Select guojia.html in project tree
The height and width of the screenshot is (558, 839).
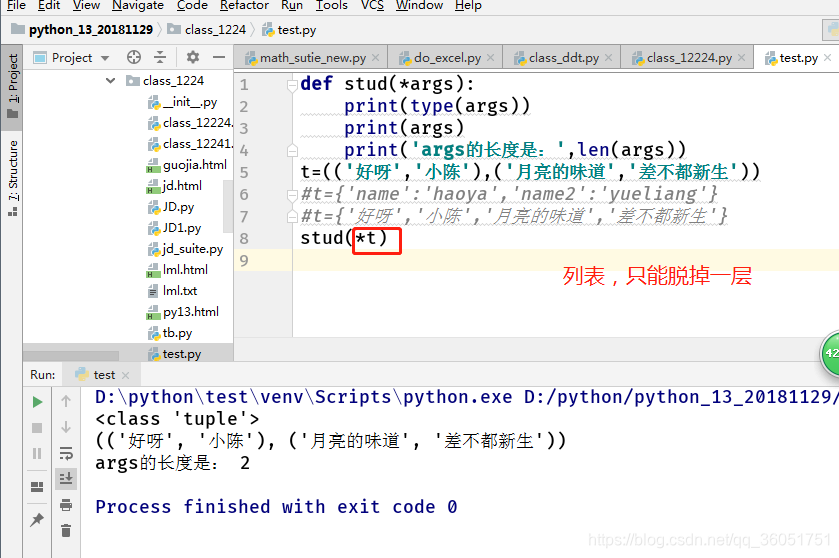pyautogui.click(x=187, y=165)
